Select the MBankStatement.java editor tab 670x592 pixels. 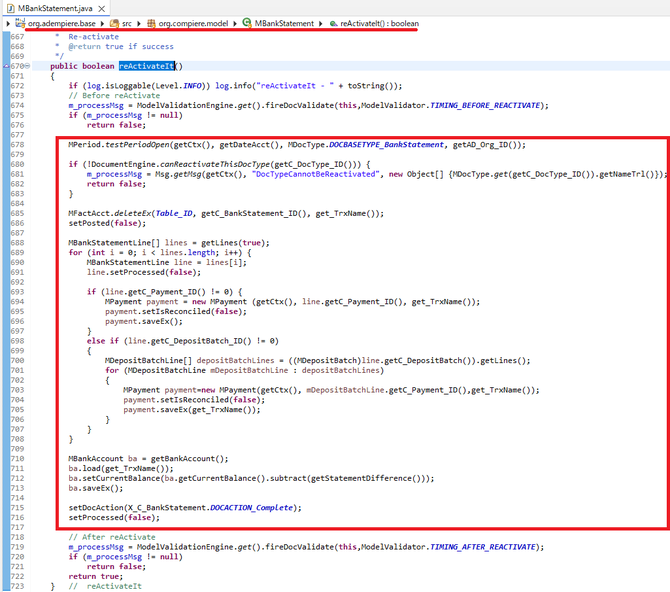click(x=55, y=8)
